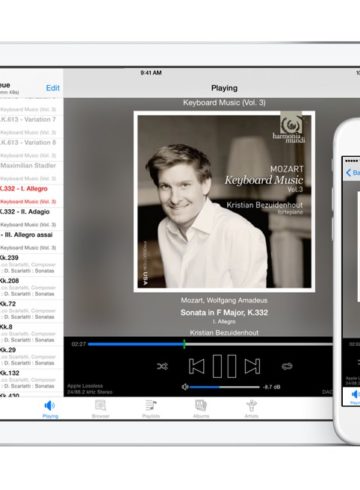Select the Kk.132 Scarlatti sonata
The image size is (360, 490).
point(32,379)
